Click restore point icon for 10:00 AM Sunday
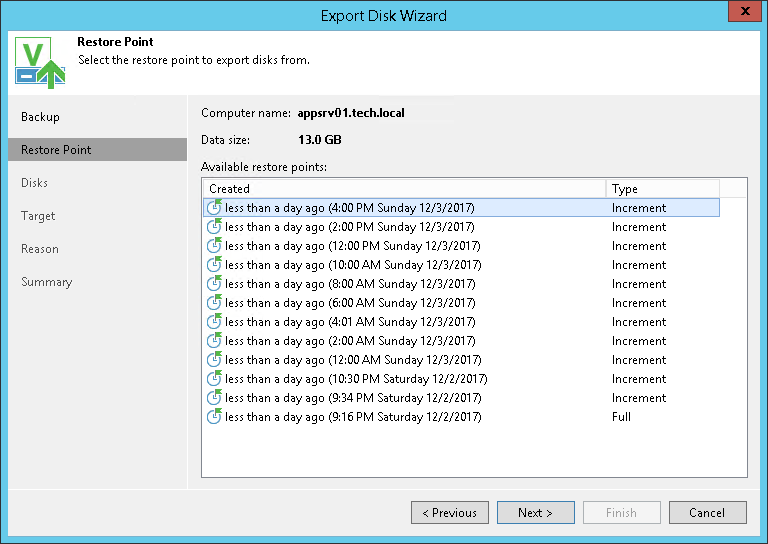Image resolution: width=768 pixels, height=544 pixels. [214, 265]
